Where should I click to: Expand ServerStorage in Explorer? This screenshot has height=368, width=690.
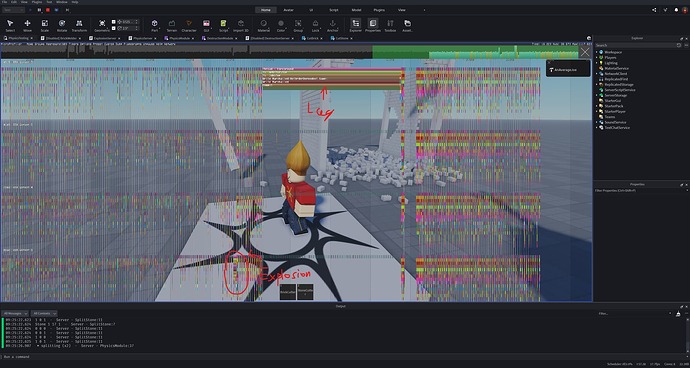coord(597,95)
